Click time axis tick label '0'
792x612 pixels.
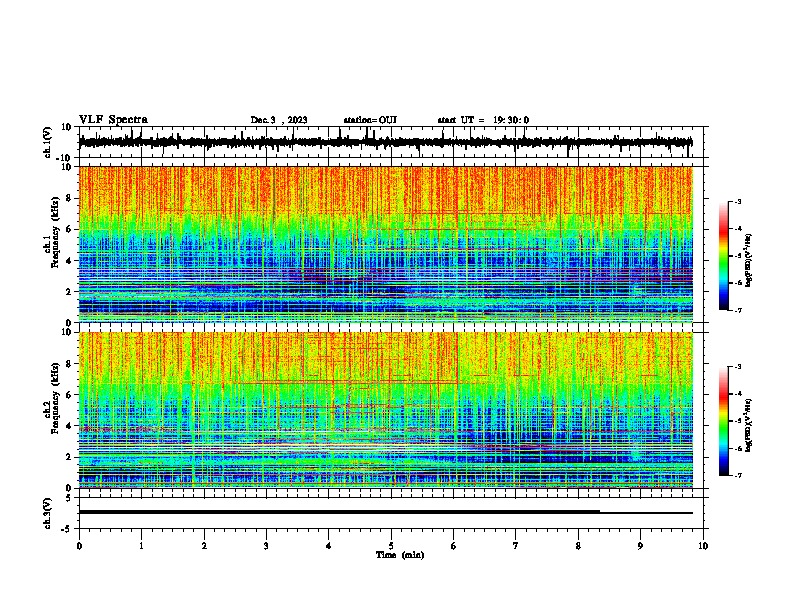click(x=79, y=546)
